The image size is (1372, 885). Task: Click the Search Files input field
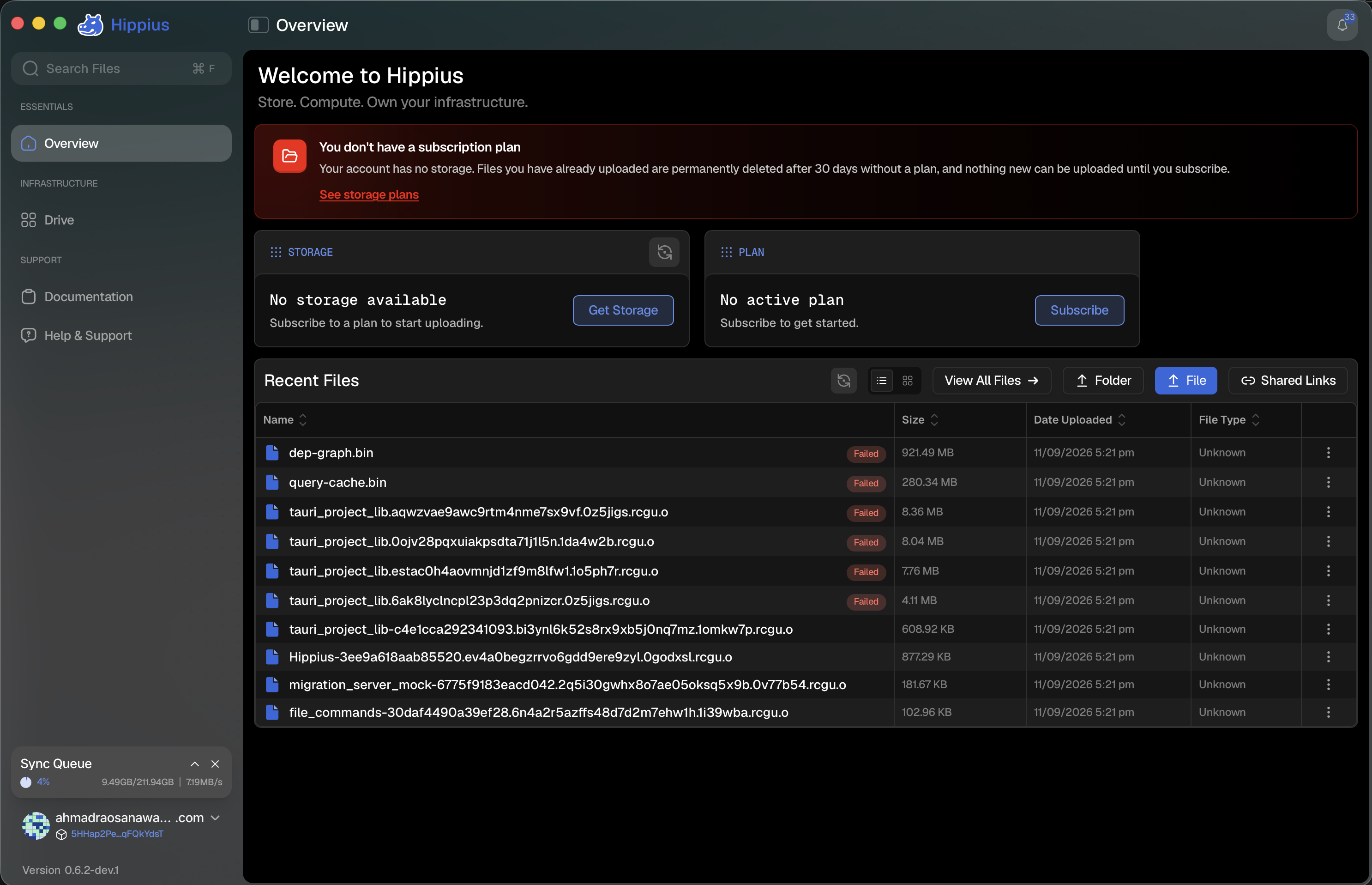click(x=121, y=68)
